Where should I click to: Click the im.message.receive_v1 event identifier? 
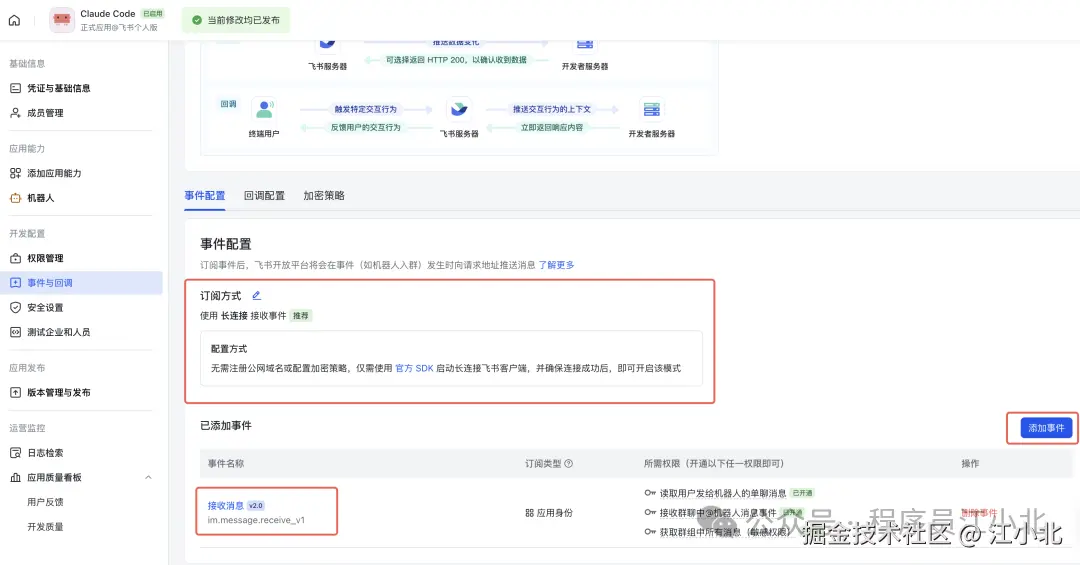256,520
